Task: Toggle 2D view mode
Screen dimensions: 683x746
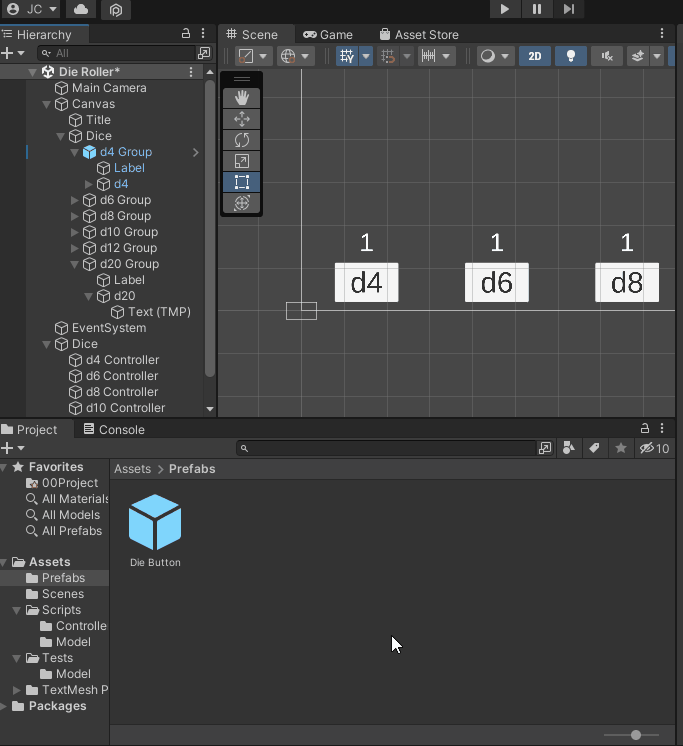Action: tap(535, 56)
